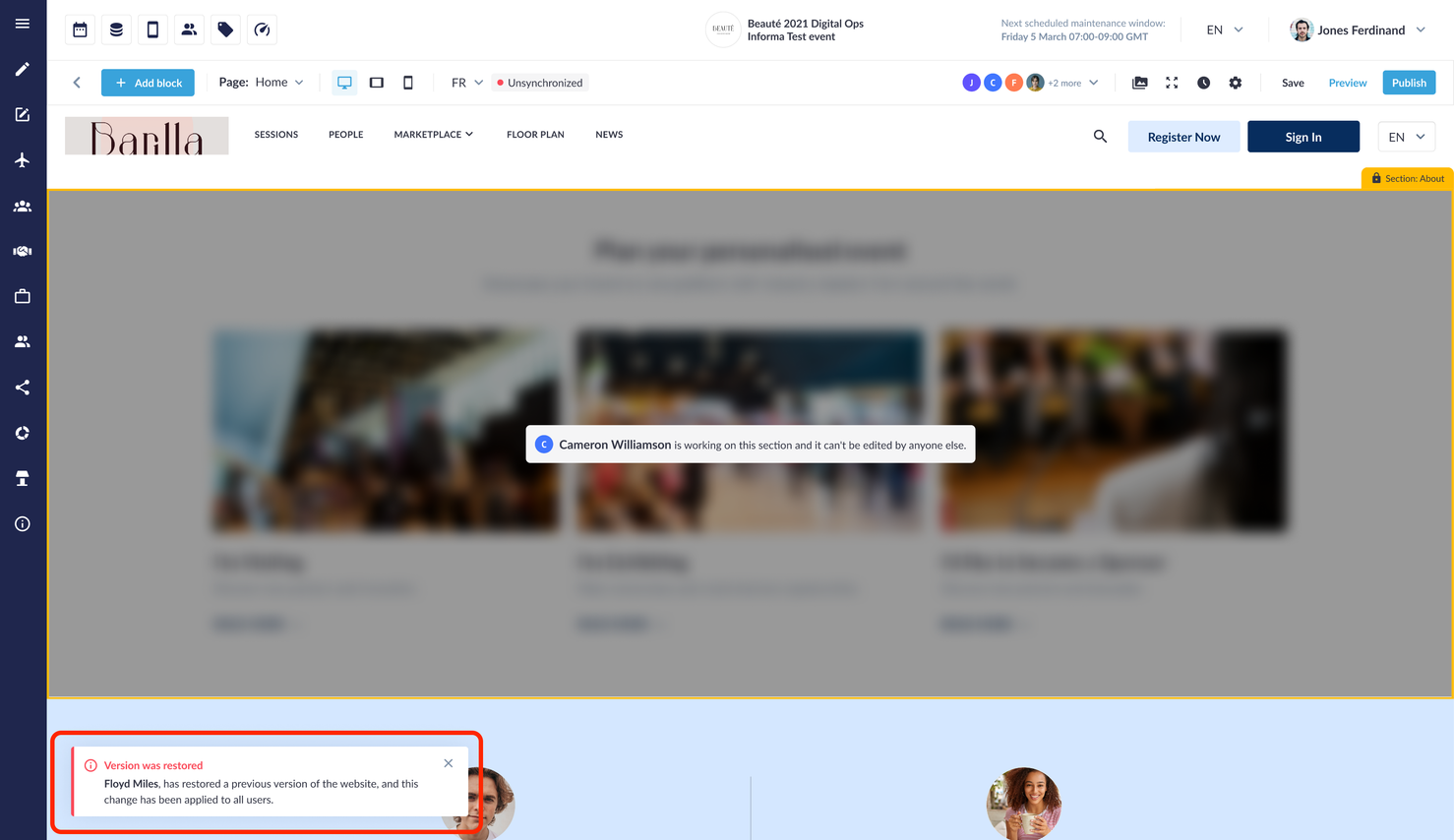Click the speedometer dashboard icon
The height and width of the screenshot is (840, 1454).
coord(262,30)
